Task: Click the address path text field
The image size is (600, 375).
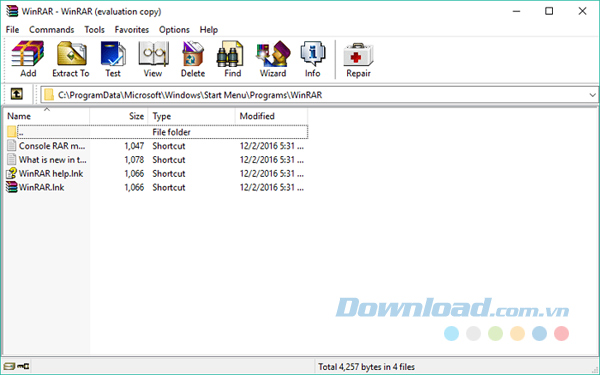Action: coord(320,95)
